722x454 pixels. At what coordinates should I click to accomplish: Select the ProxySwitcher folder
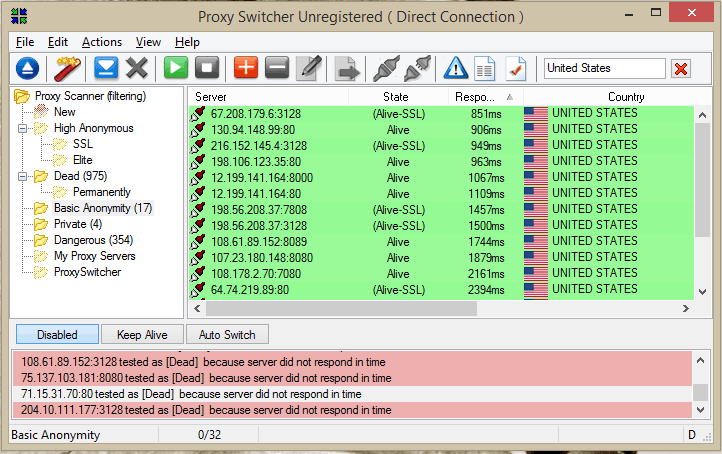[x=87, y=272]
